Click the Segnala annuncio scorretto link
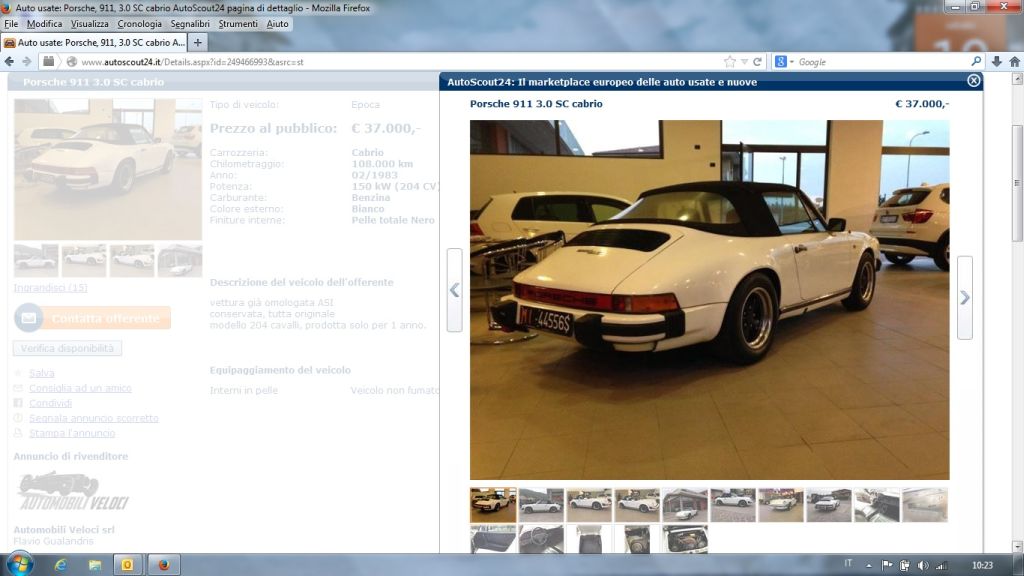The width and height of the screenshot is (1024, 576). (x=93, y=418)
